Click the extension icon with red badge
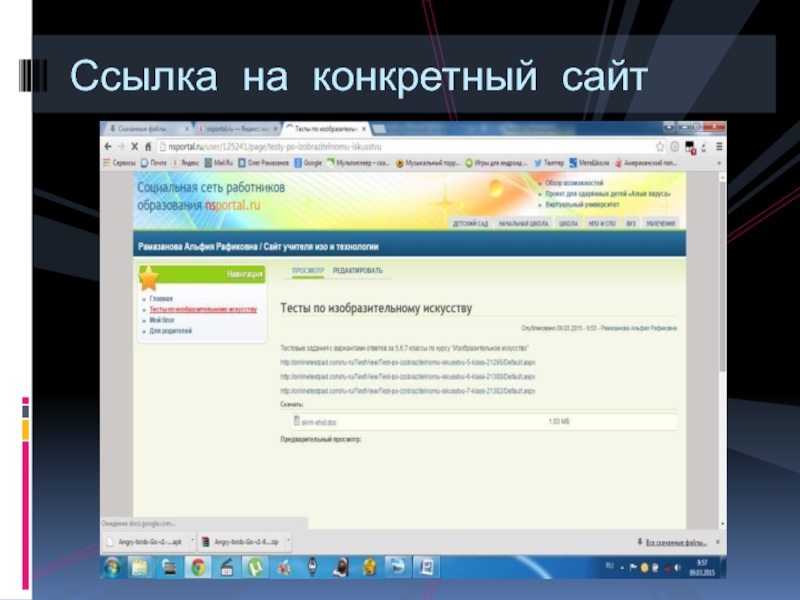 click(x=690, y=147)
